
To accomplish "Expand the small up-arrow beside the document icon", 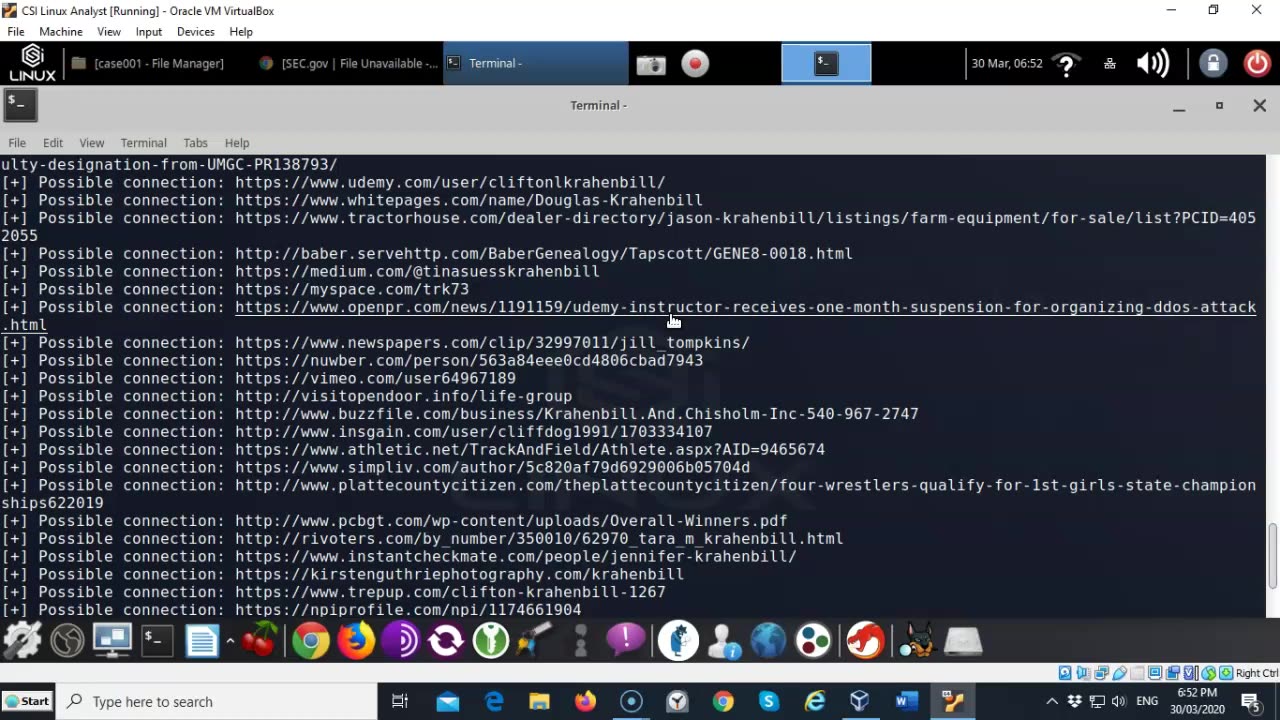I will [x=229, y=640].
